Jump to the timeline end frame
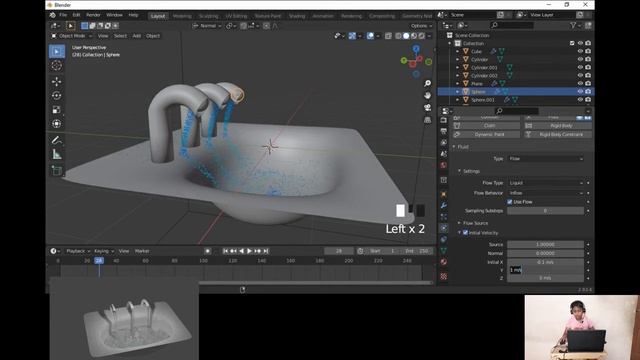This screenshot has width=640, height=360. point(266,251)
